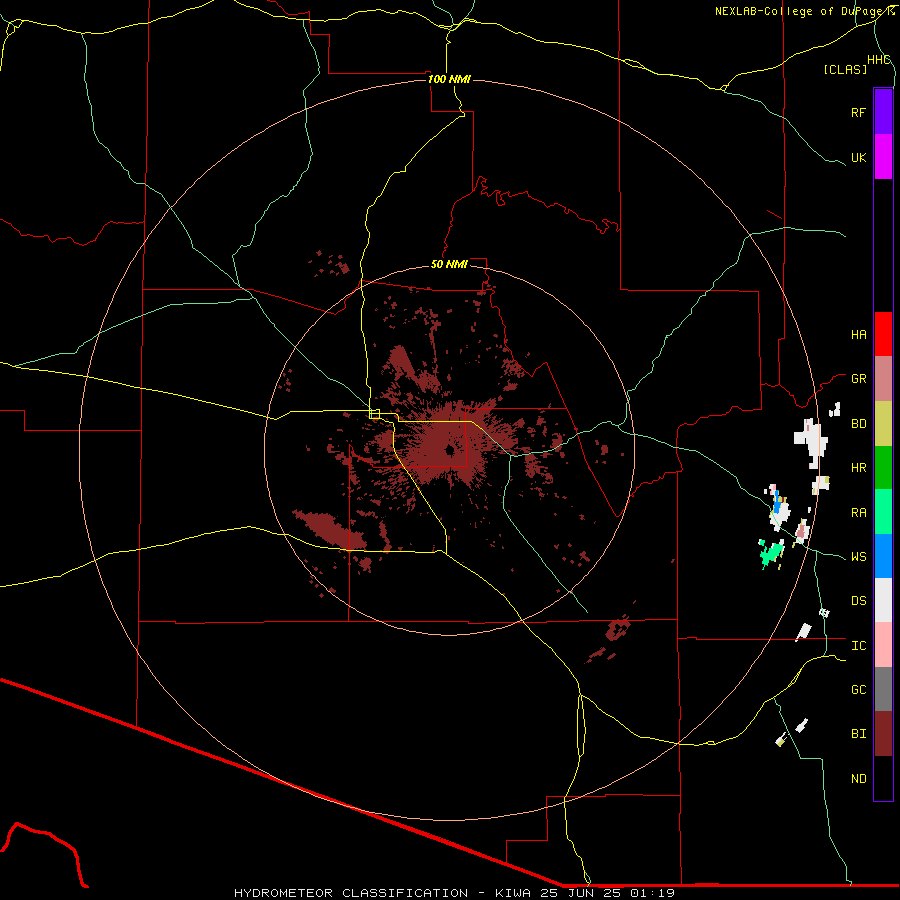Click the magenta UK legend color swatch
The image size is (900, 900).
(883, 156)
